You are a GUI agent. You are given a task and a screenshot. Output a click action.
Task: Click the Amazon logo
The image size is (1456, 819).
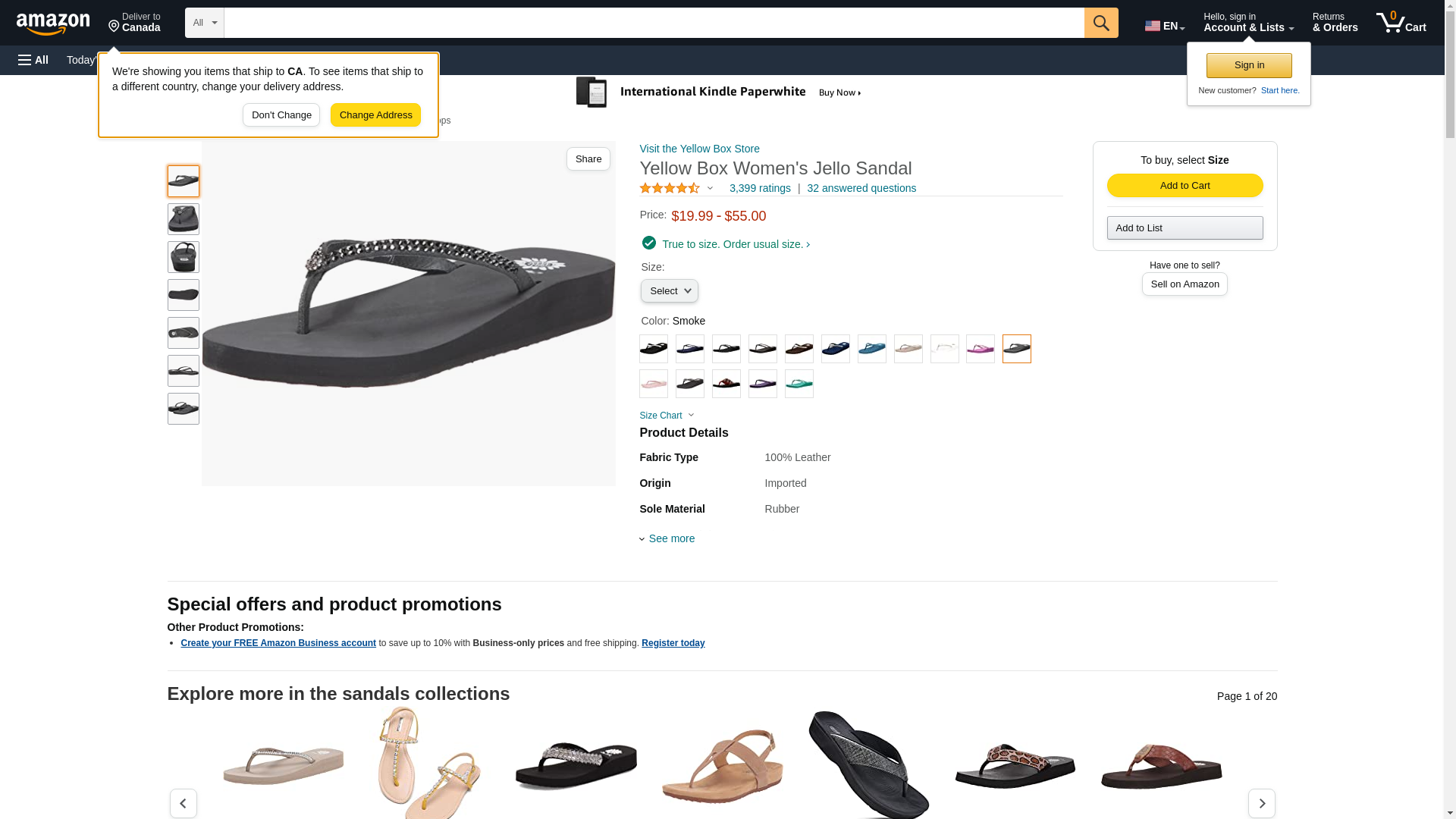(x=53, y=24)
